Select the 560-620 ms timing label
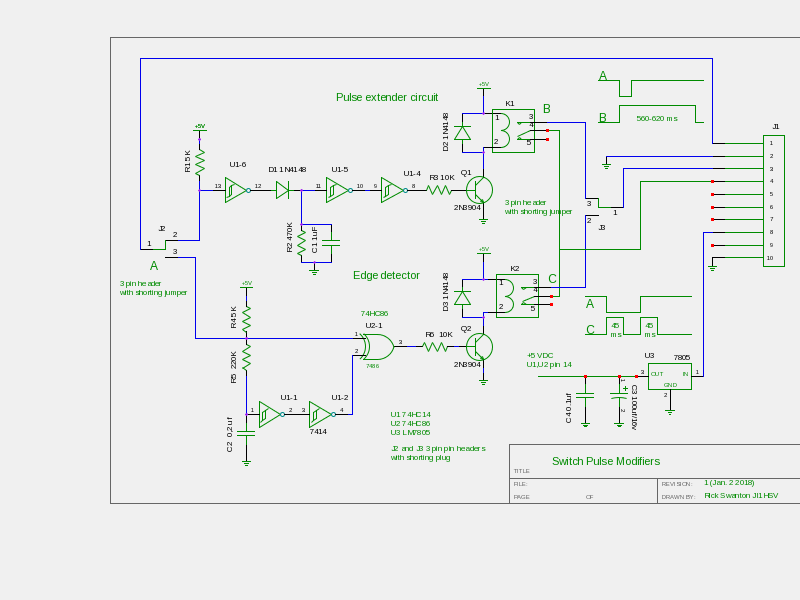 pos(657,119)
